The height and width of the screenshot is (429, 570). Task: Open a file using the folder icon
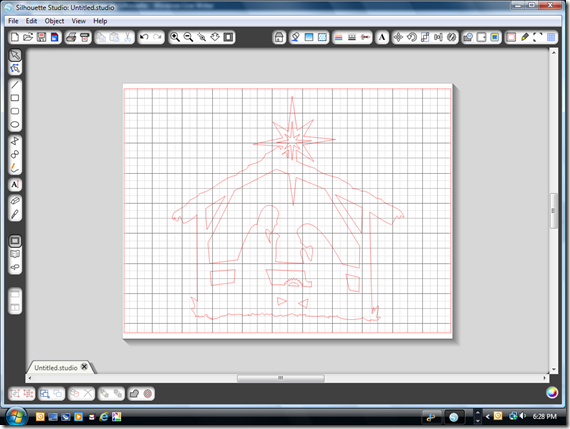28,37
